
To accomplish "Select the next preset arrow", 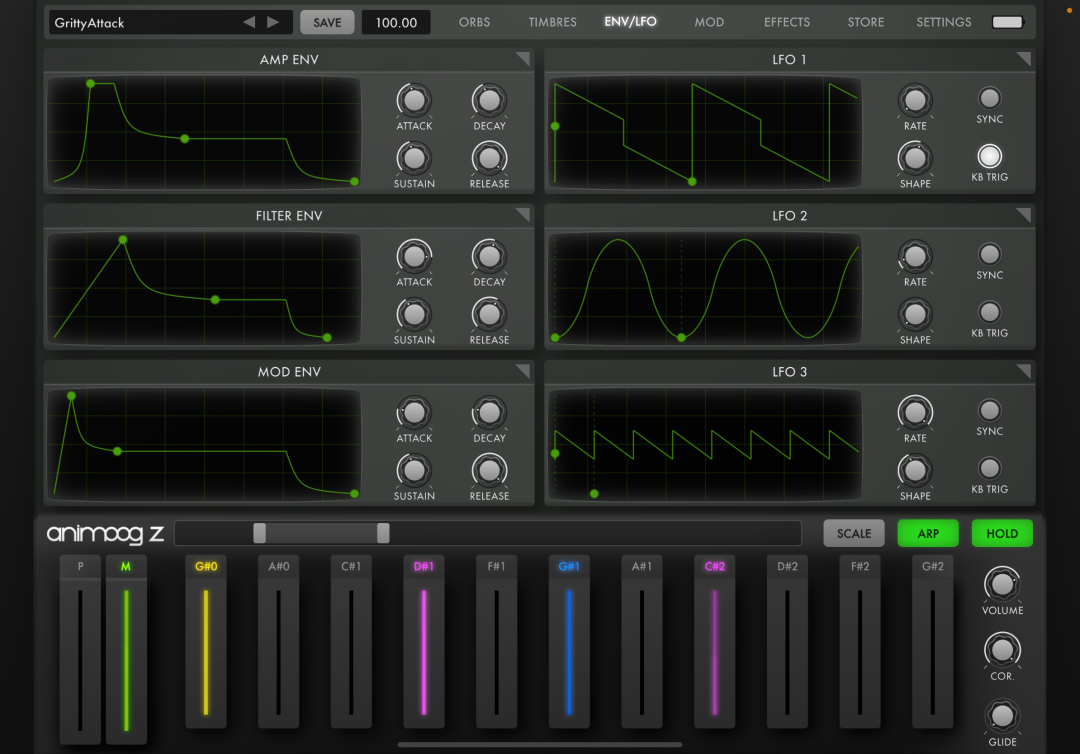I will click(273, 22).
